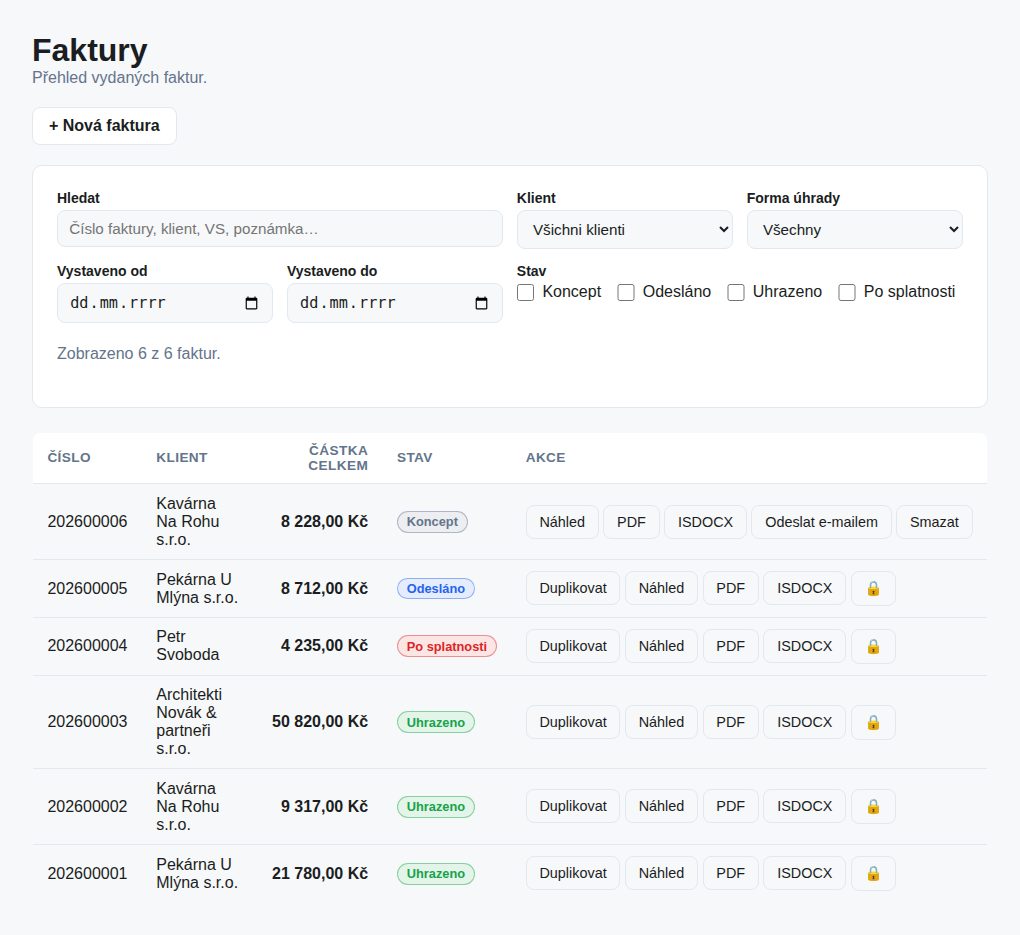The width and height of the screenshot is (1020, 935).
Task: Export ISDOCX for invoice 202600003
Action: [x=804, y=722]
